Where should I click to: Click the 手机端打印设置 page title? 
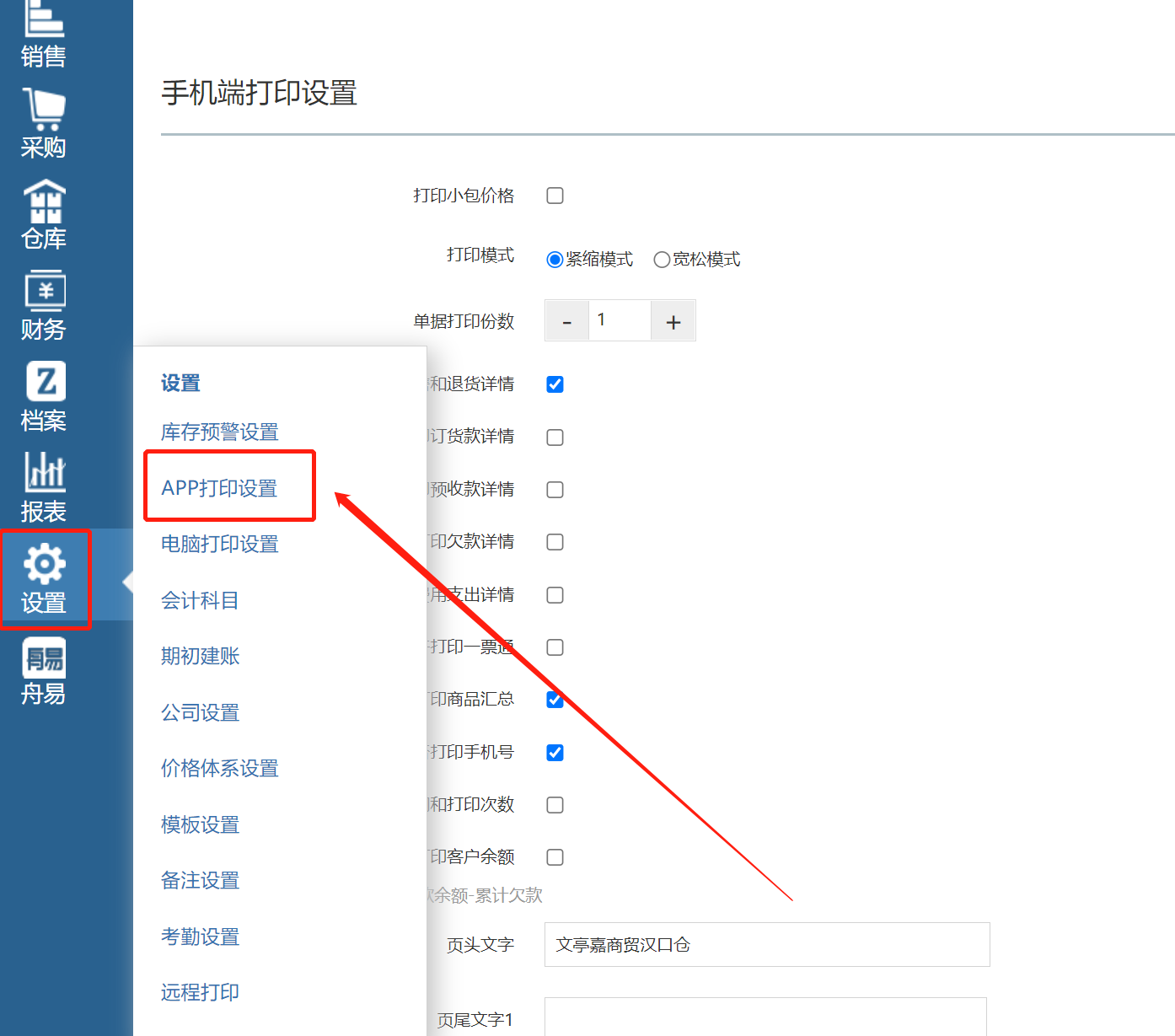coord(260,93)
